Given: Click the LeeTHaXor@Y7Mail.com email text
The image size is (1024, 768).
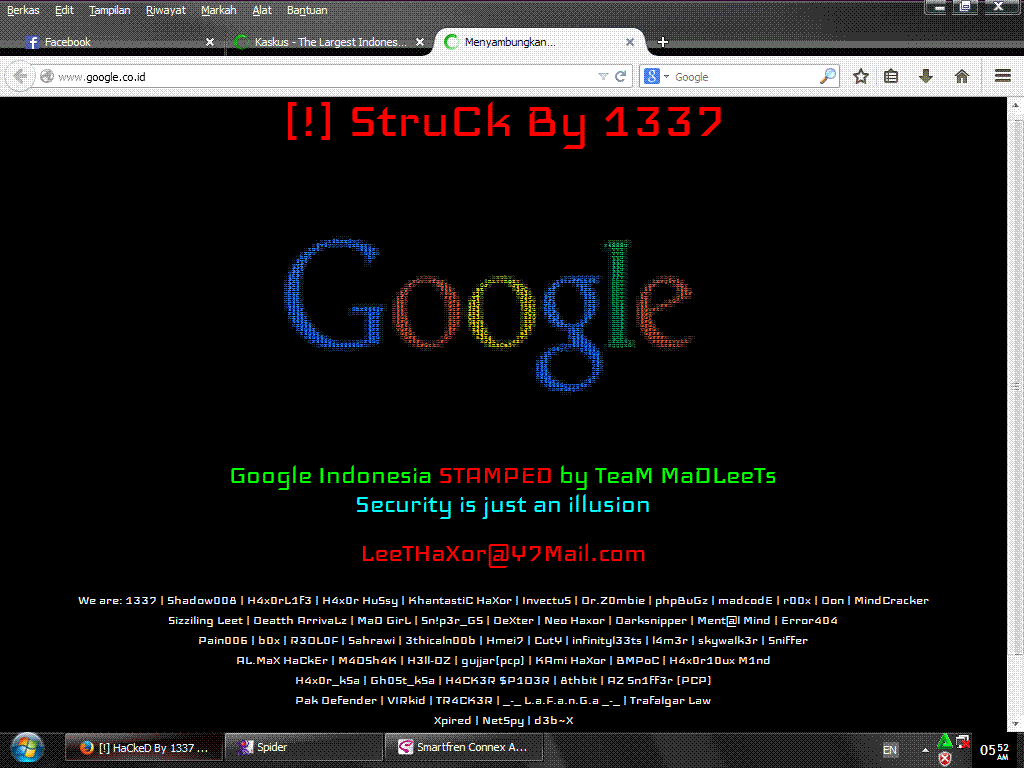Looking at the screenshot, I should [x=504, y=554].
